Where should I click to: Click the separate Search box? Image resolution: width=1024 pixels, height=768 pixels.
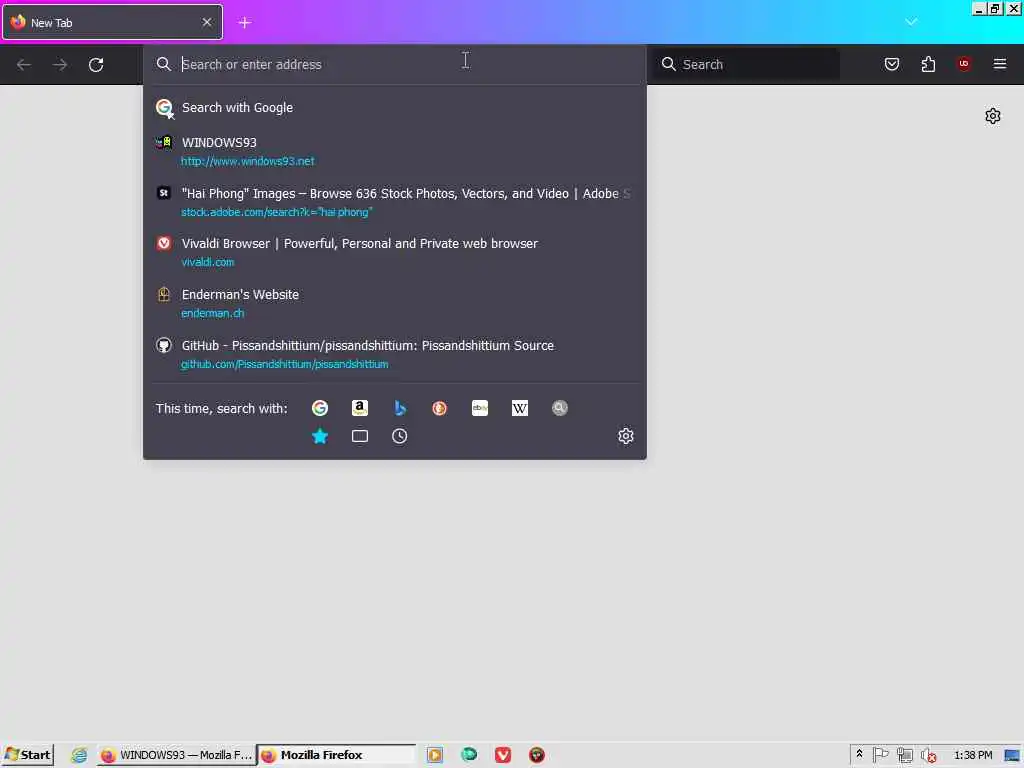pos(747,65)
